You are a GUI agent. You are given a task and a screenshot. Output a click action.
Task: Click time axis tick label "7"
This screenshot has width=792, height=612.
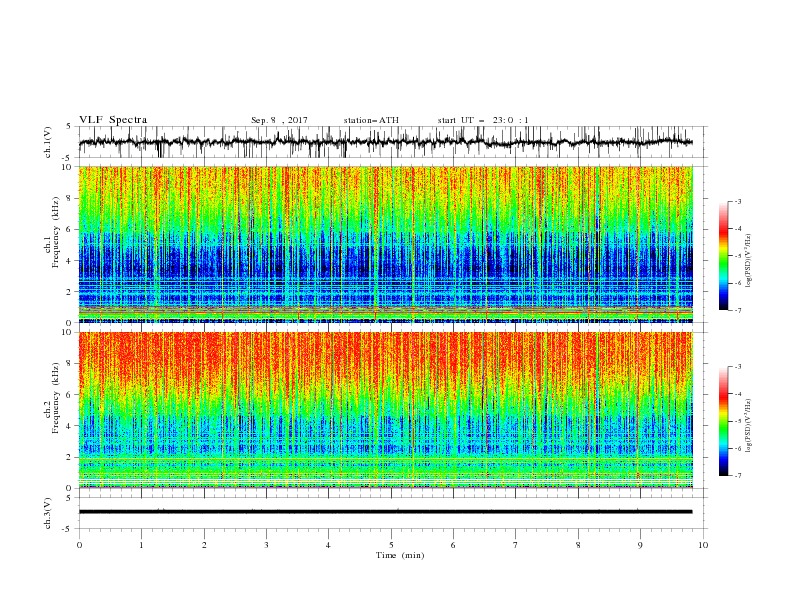pos(516,545)
